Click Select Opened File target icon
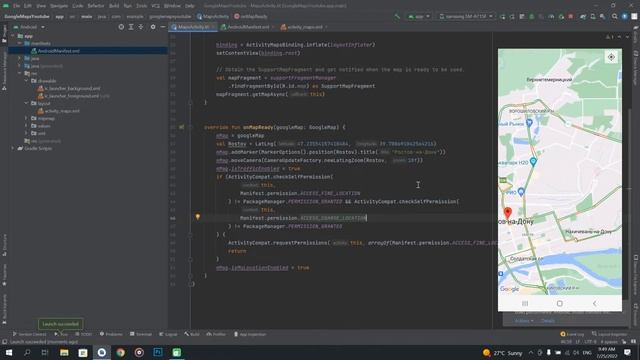The height and width of the screenshot is (360, 640). pyautogui.click(x=121, y=27)
